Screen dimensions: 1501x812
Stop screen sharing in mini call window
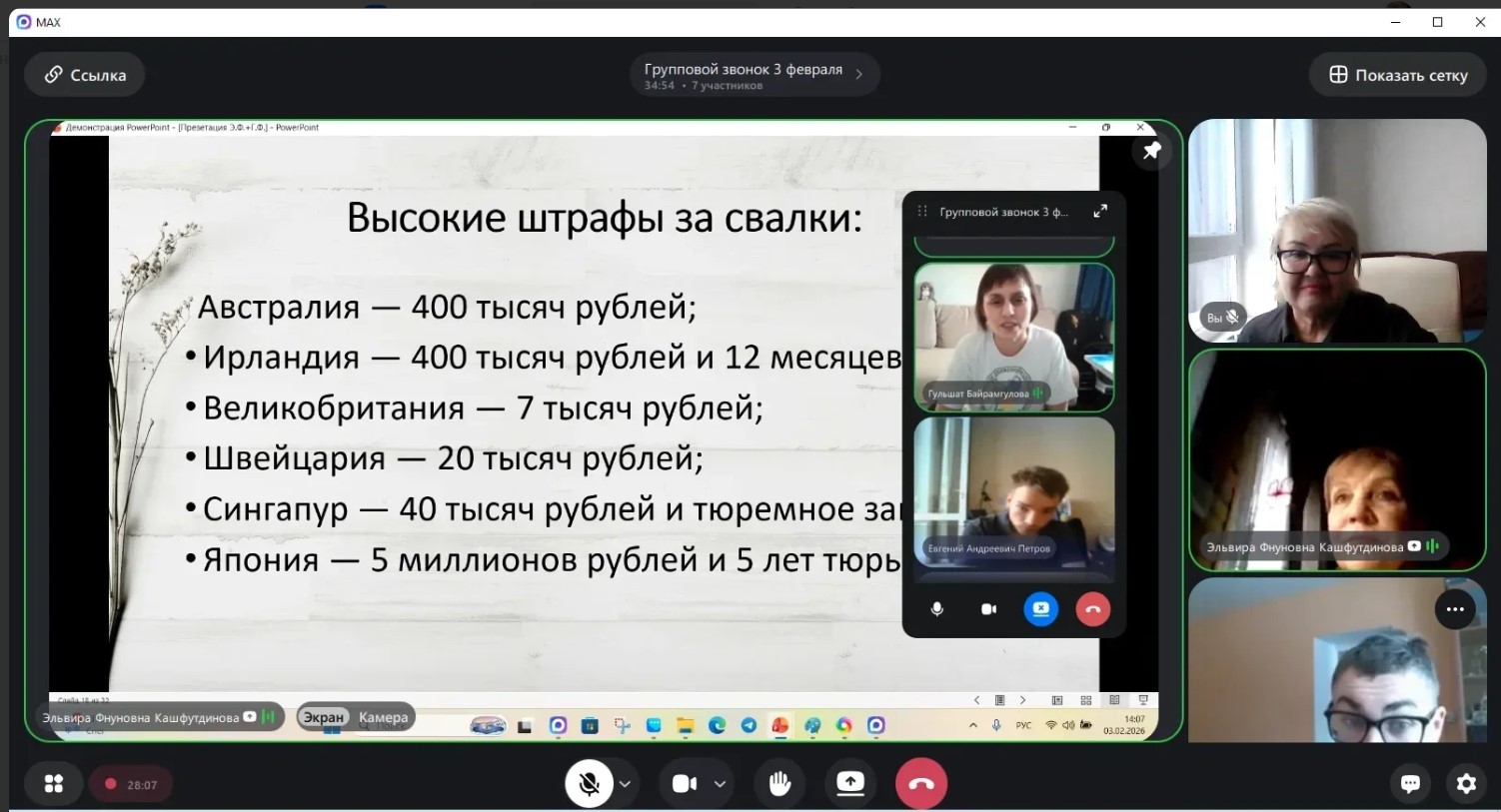pyautogui.click(x=1040, y=609)
